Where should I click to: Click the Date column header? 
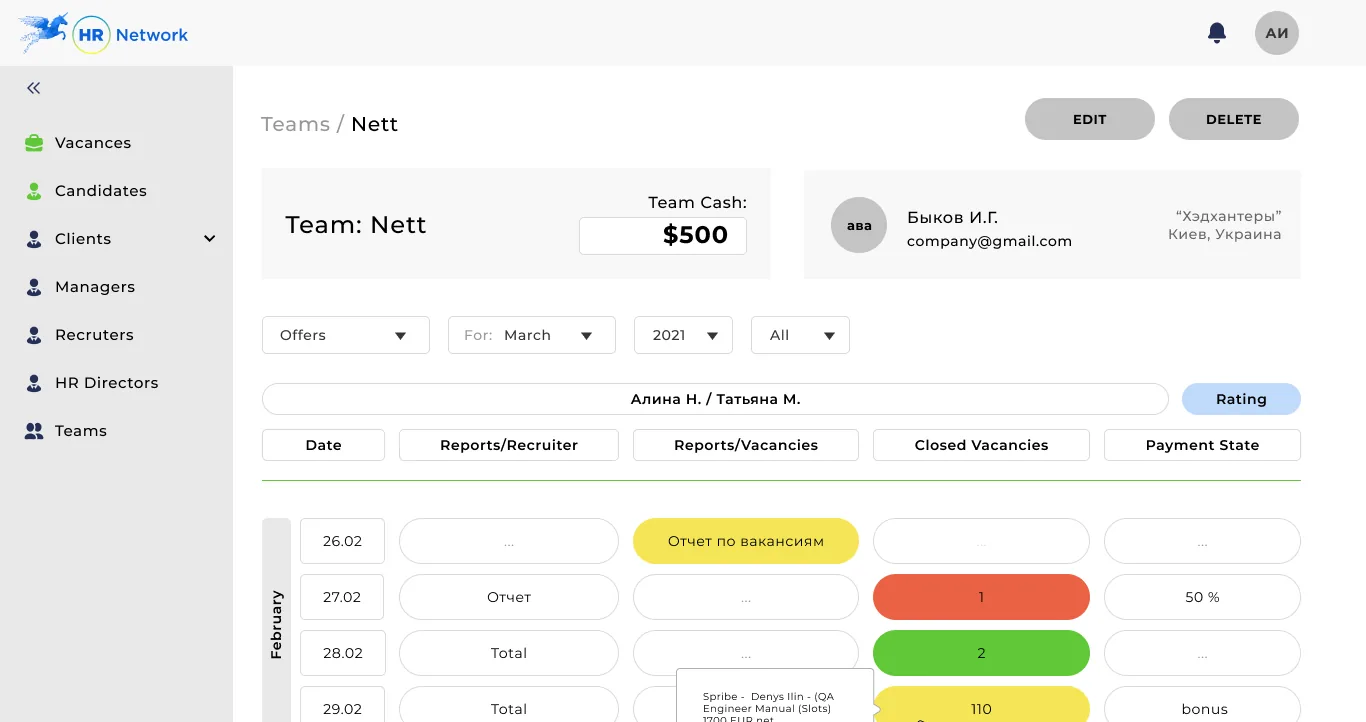[323, 445]
